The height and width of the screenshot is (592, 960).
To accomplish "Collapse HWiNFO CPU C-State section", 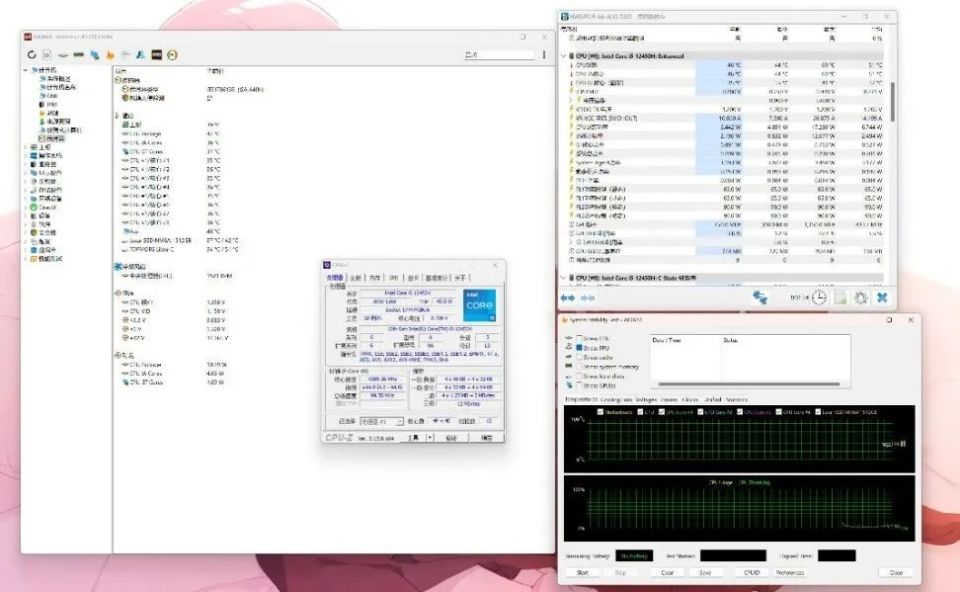I will [x=563, y=278].
